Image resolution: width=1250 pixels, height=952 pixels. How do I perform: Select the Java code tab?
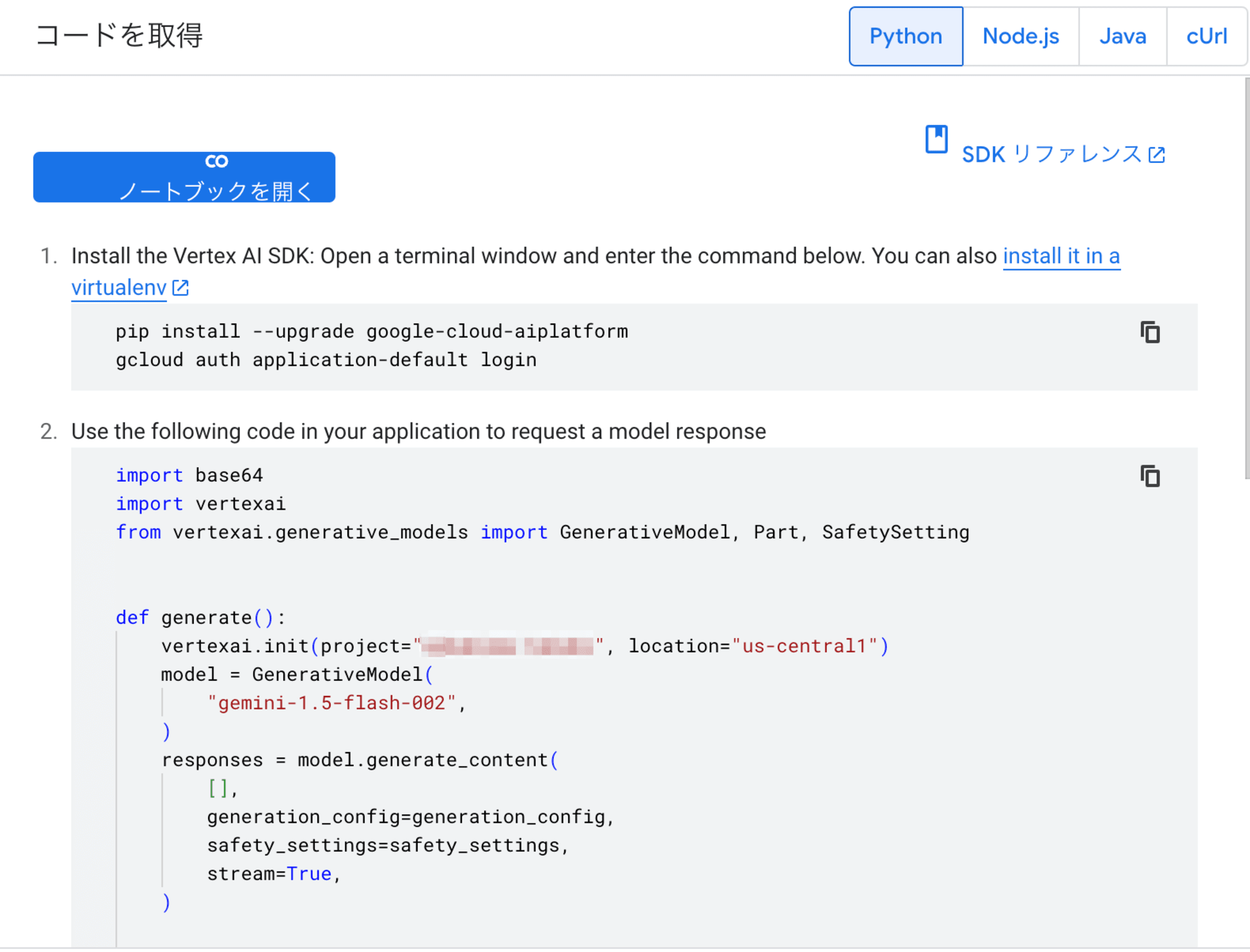pyautogui.click(x=1122, y=36)
